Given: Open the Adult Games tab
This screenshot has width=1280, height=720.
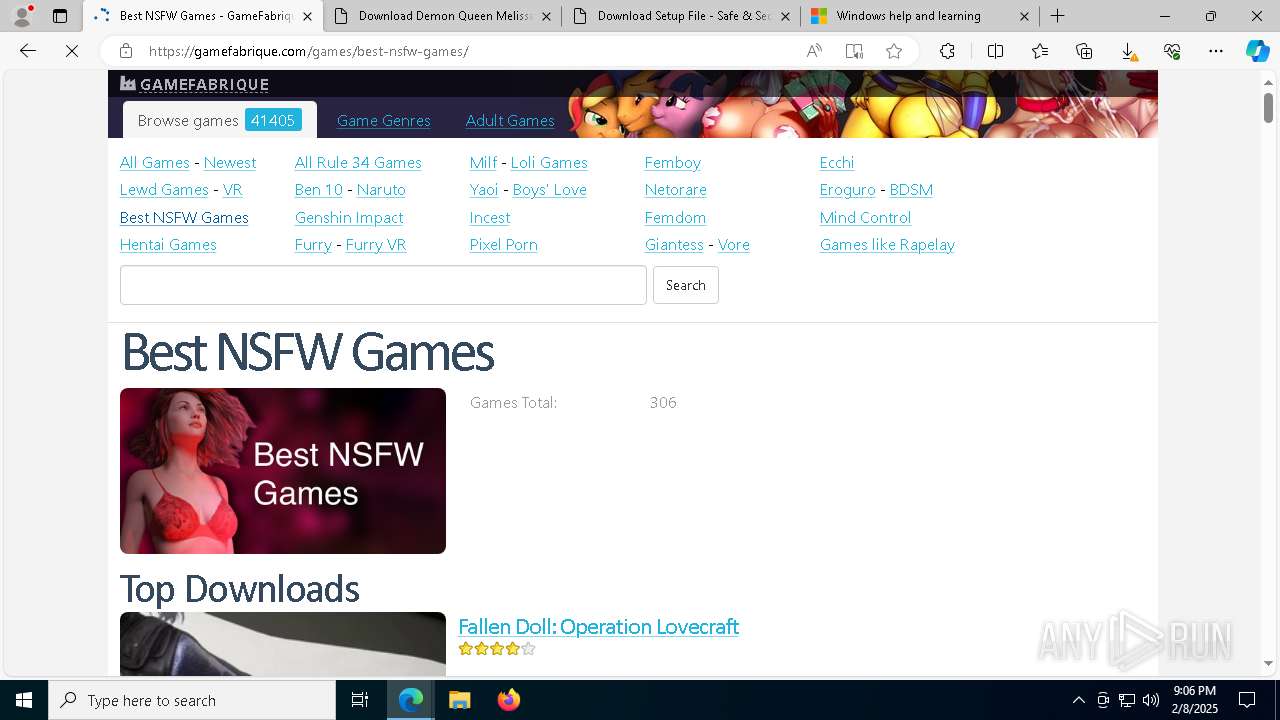Looking at the screenshot, I should [510, 120].
